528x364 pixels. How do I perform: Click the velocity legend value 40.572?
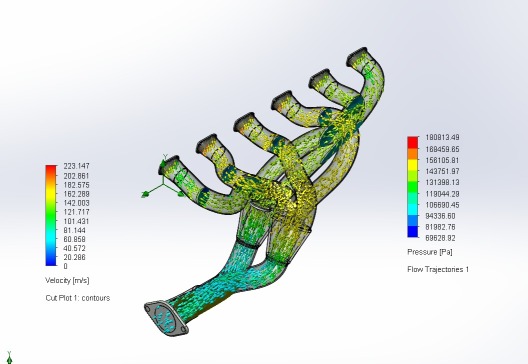74,248
